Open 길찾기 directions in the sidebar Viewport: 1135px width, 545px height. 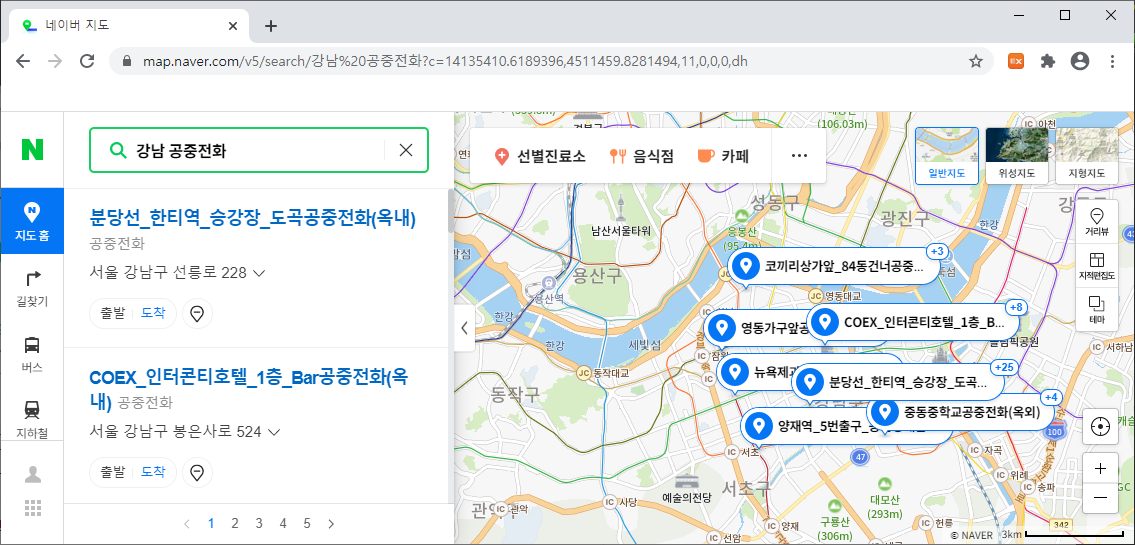pos(32,288)
